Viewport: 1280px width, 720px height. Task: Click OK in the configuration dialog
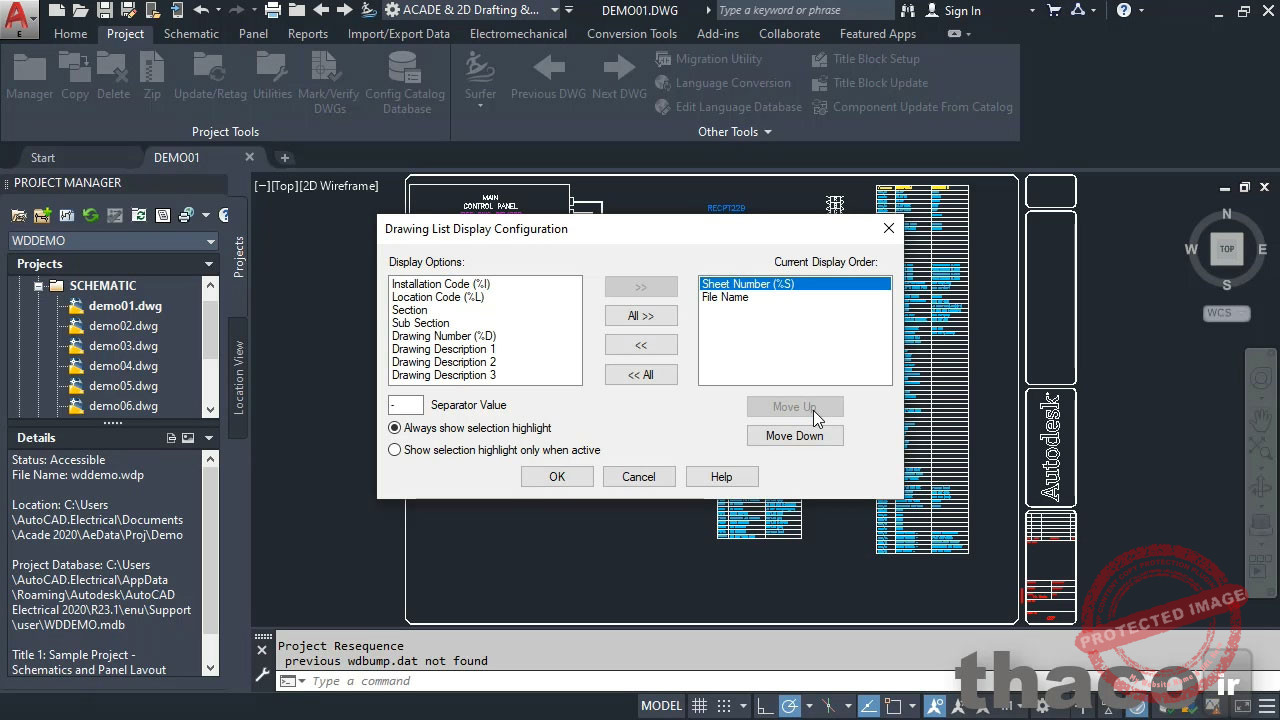557,477
